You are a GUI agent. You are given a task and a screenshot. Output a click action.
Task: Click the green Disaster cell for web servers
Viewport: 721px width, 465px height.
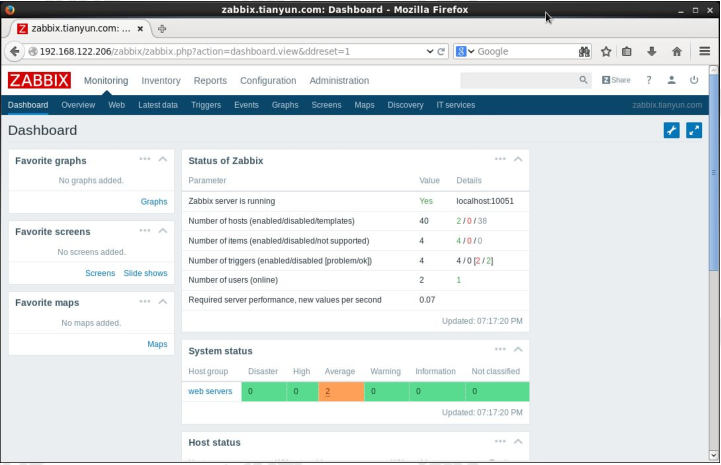[264, 391]
